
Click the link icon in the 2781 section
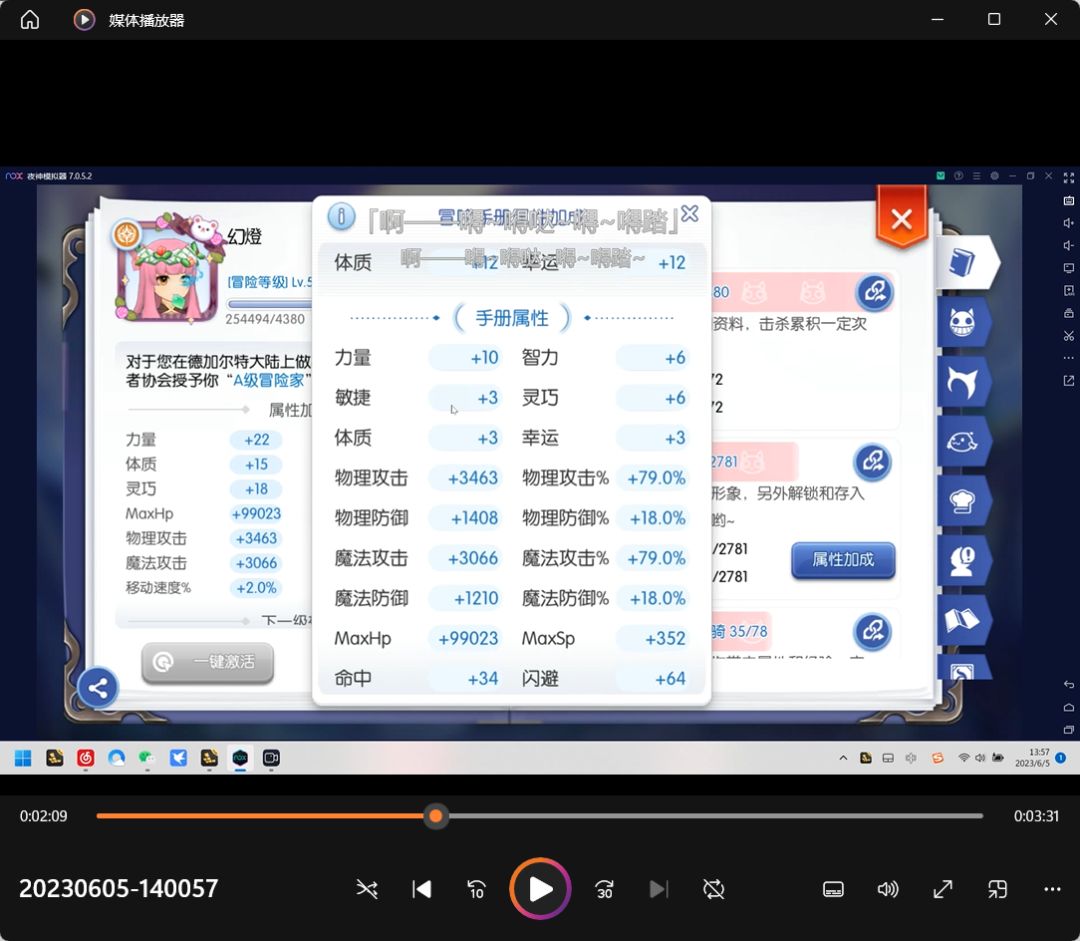pos(873,462)
